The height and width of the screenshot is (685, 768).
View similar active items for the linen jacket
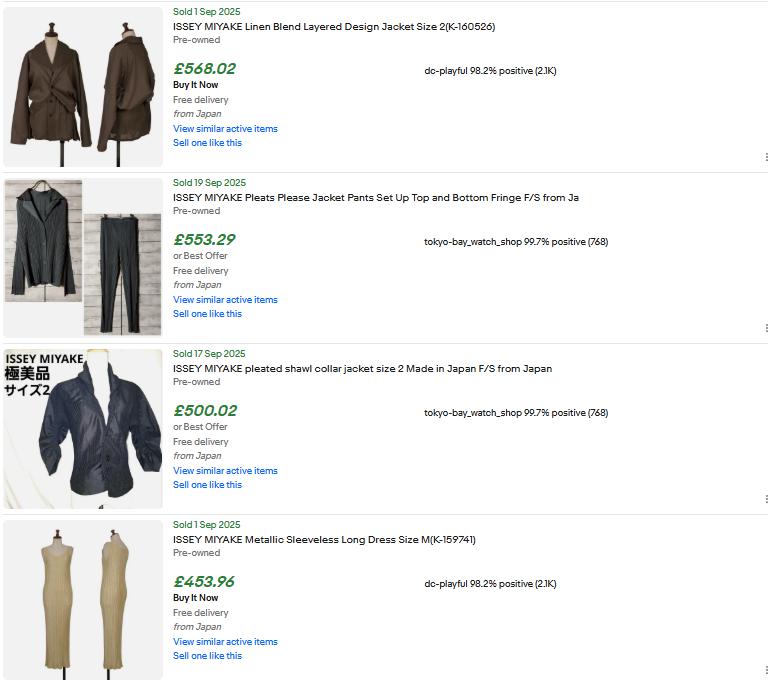point(225,129)
